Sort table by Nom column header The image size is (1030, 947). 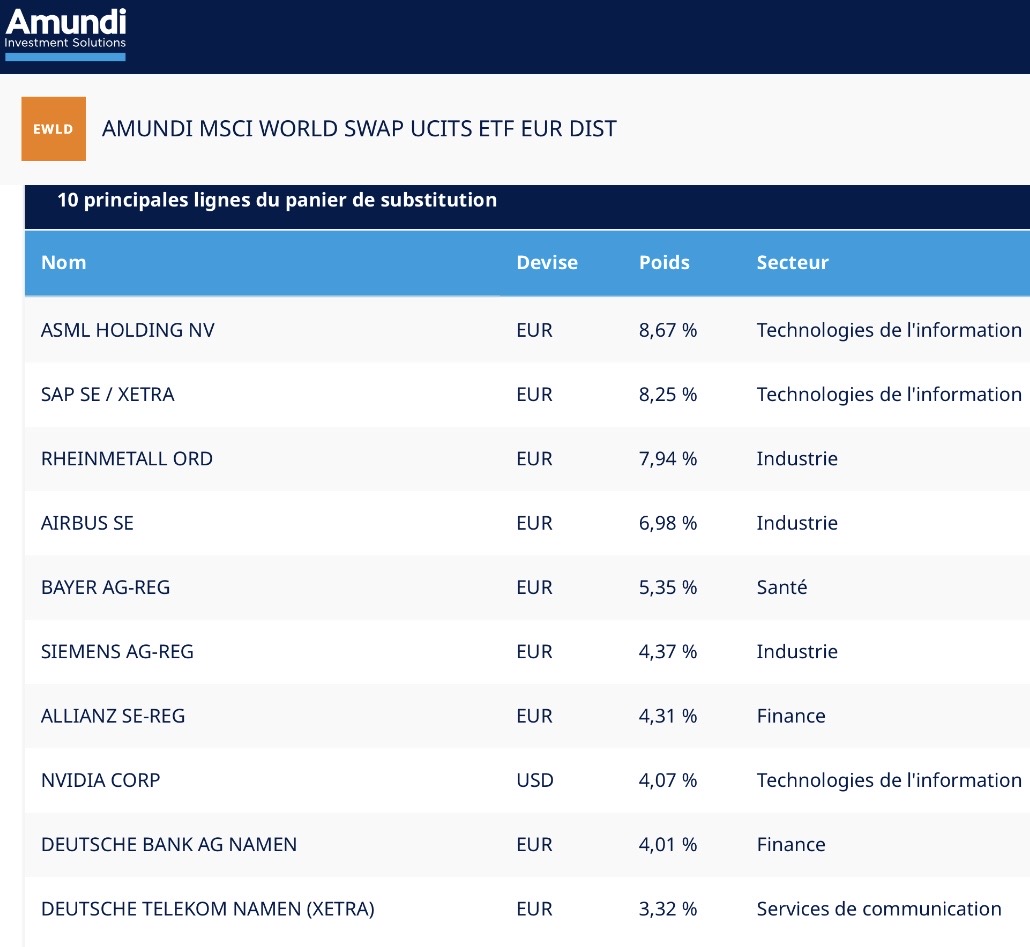tap(64, 263)
